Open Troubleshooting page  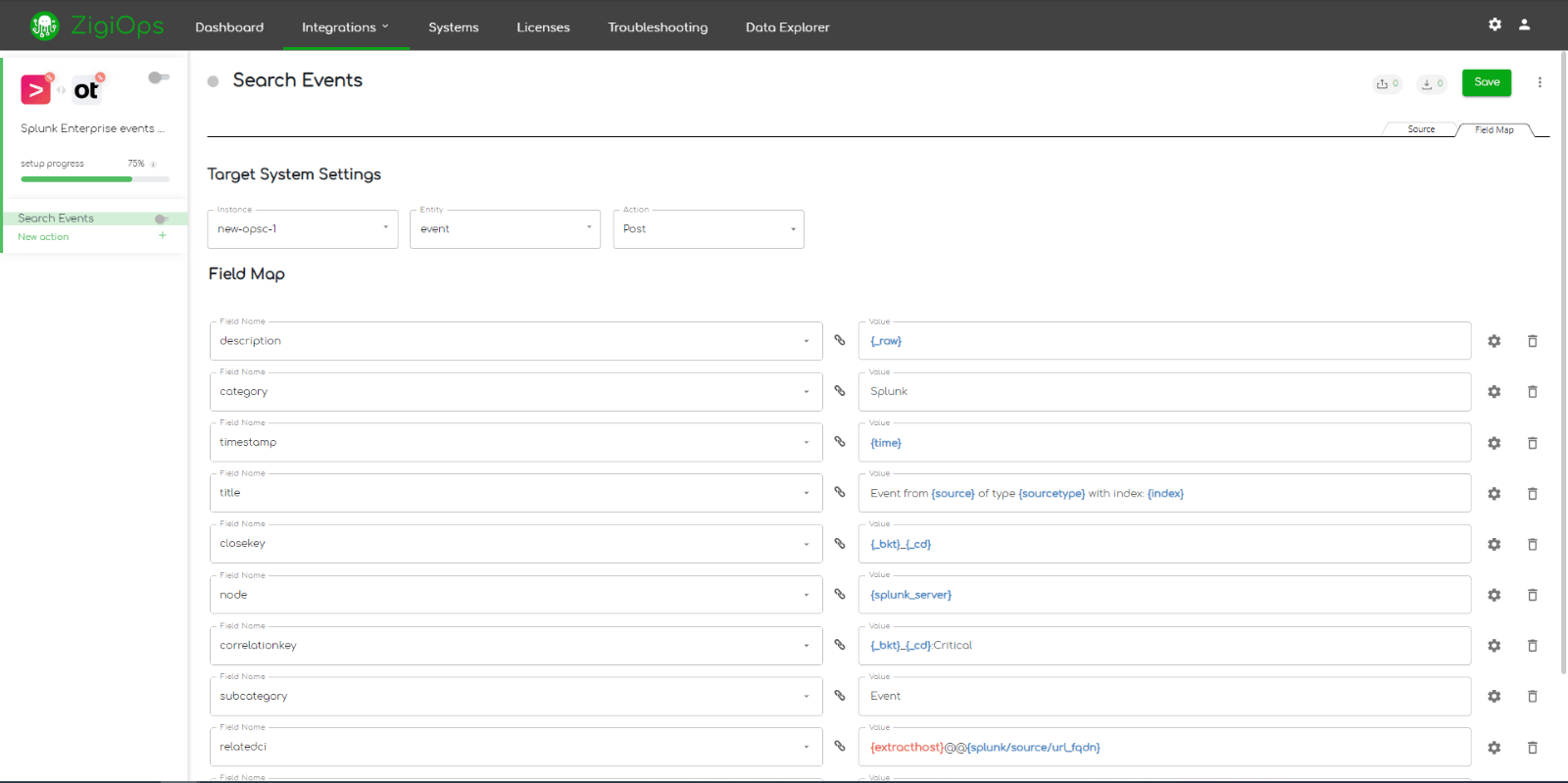tap(658, 27)
